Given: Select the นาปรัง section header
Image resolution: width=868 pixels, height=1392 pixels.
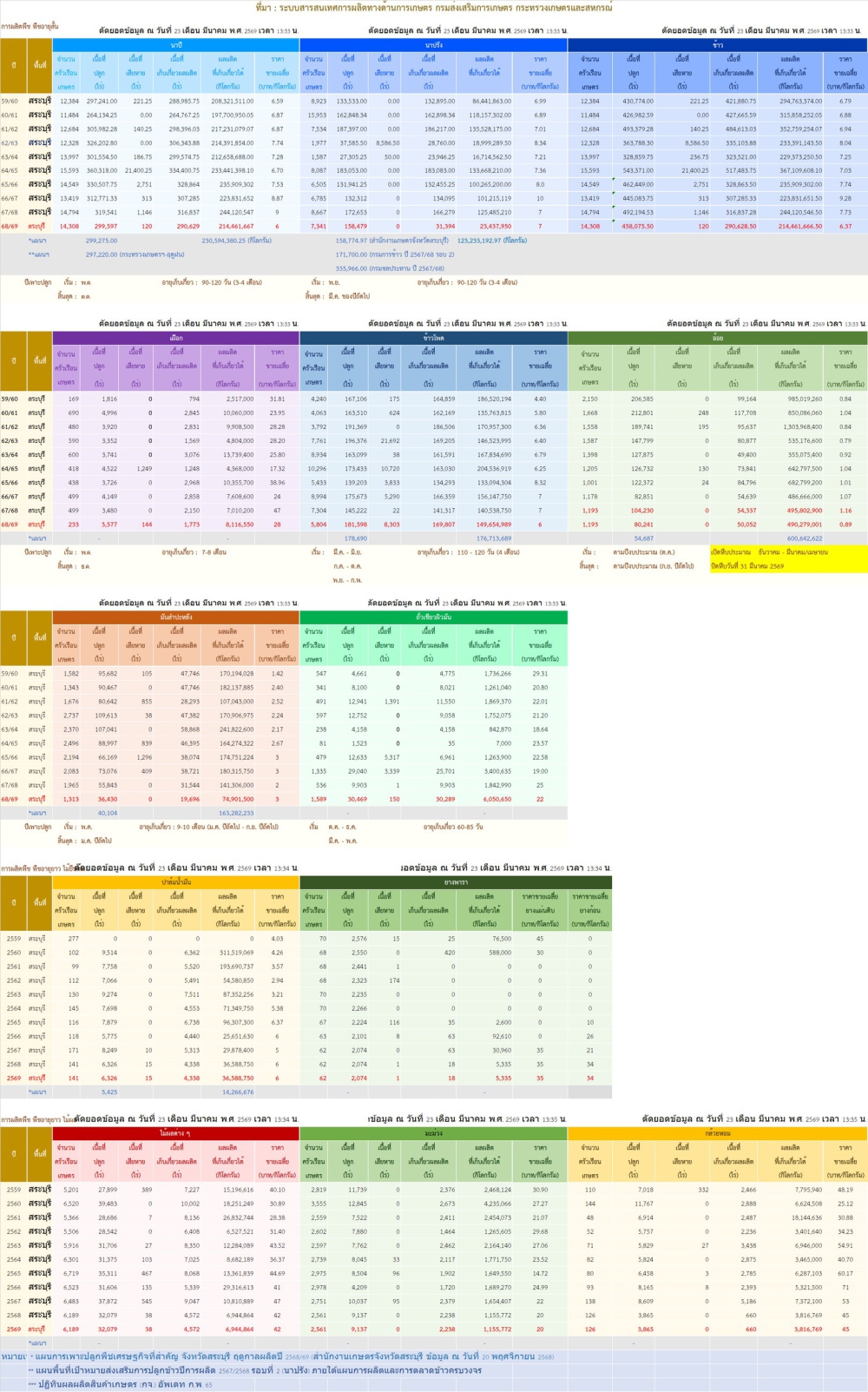Looking at the screenshot, I should 434,44.
